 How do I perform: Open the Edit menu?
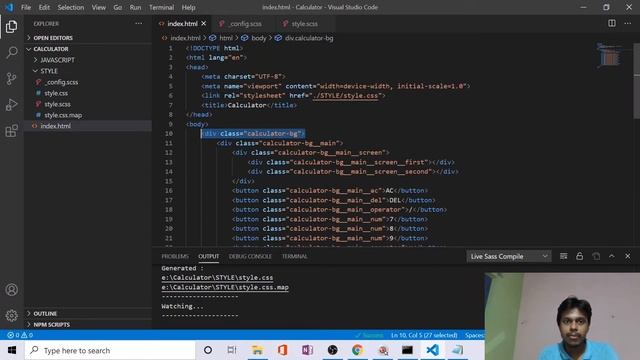44,7
